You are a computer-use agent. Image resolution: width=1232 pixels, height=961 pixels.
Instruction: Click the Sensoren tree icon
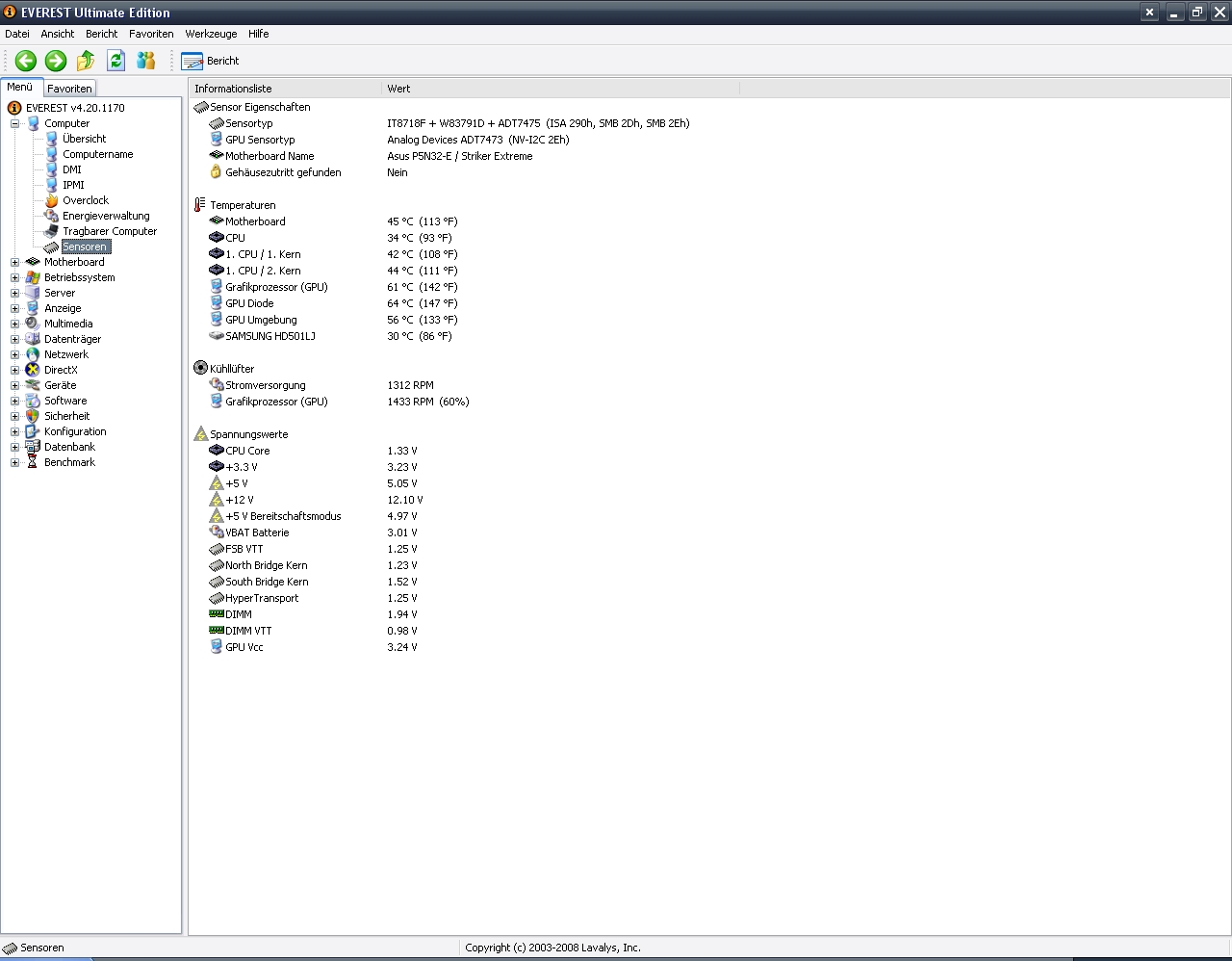click(x=52, y=247)
